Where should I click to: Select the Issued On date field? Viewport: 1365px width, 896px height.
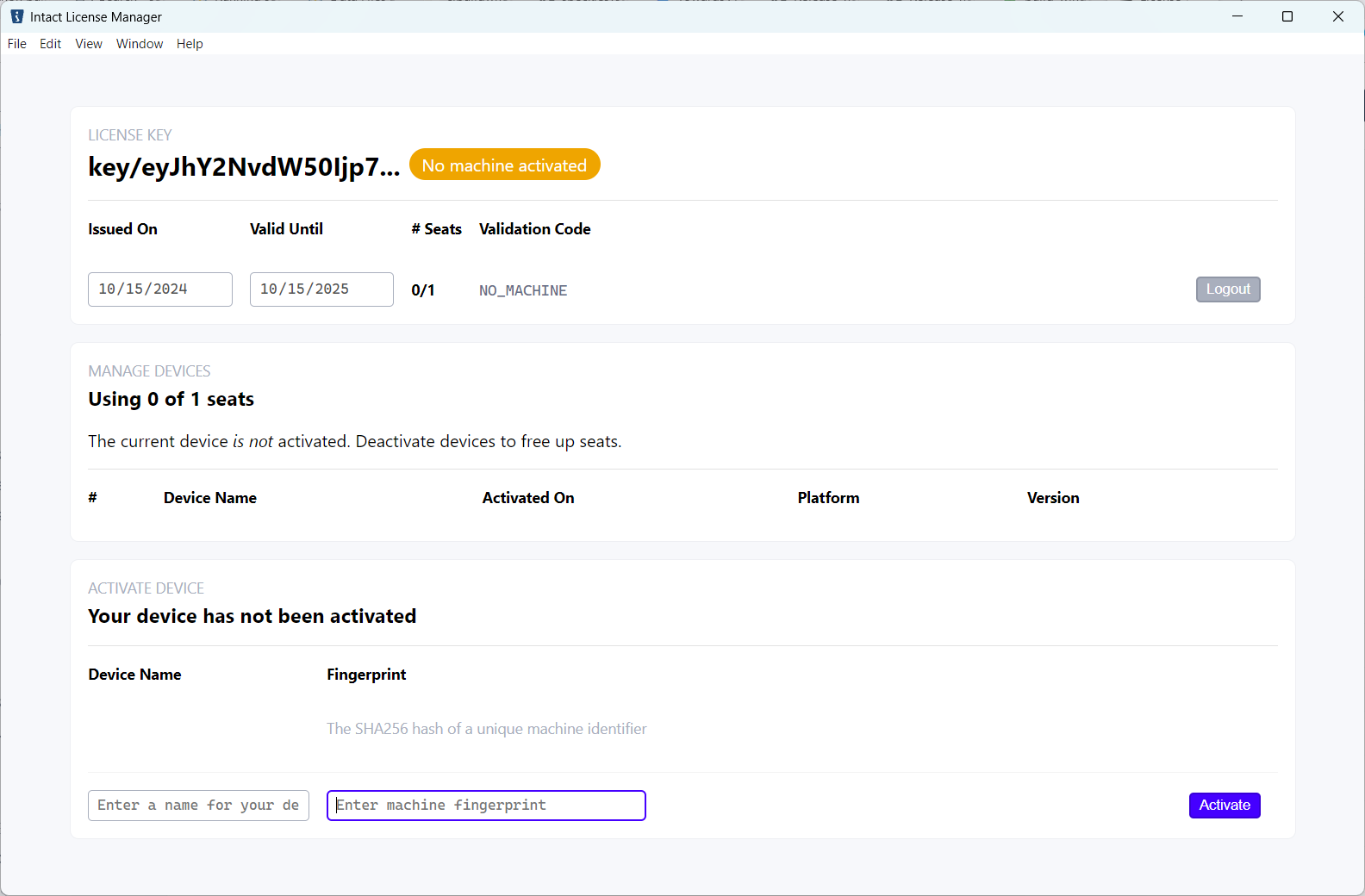159,289
